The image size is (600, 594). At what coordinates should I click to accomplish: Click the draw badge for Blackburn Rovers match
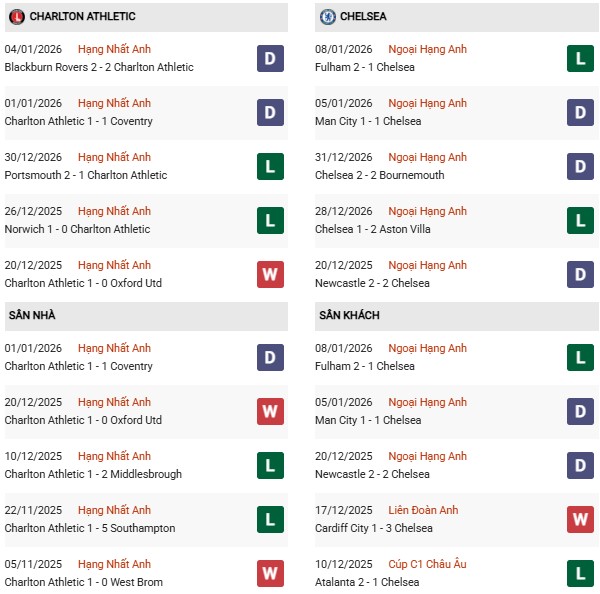point(270,58)
